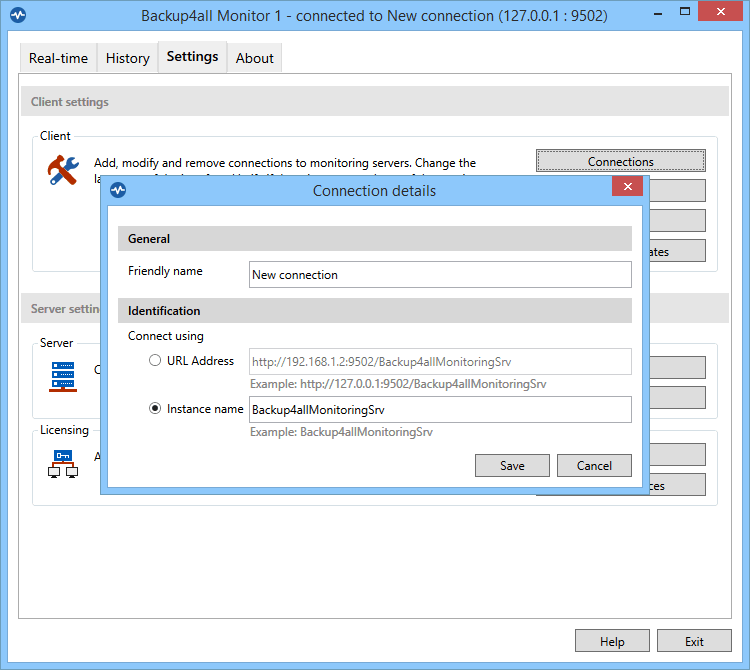
Task: Close the Connection details dialog
Action: pyautogui.click(x=627, y=188)
